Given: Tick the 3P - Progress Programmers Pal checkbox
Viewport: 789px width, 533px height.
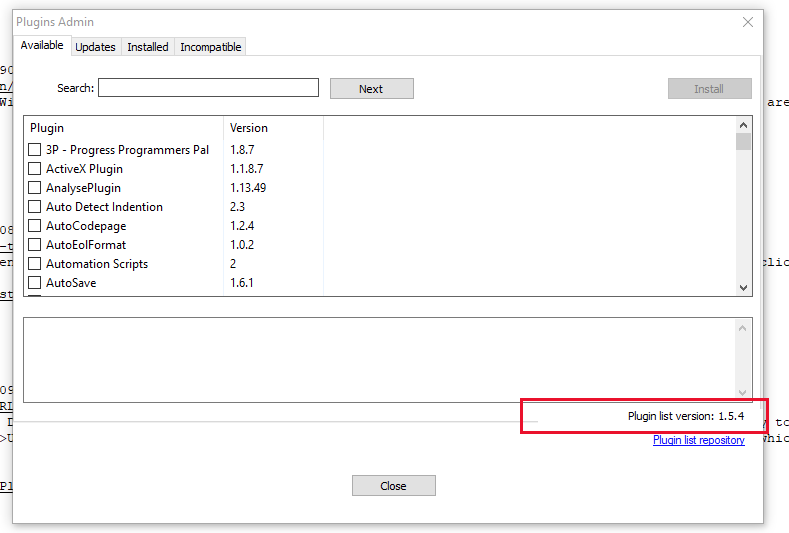Looking at the screenshot, I should point(34,149).
